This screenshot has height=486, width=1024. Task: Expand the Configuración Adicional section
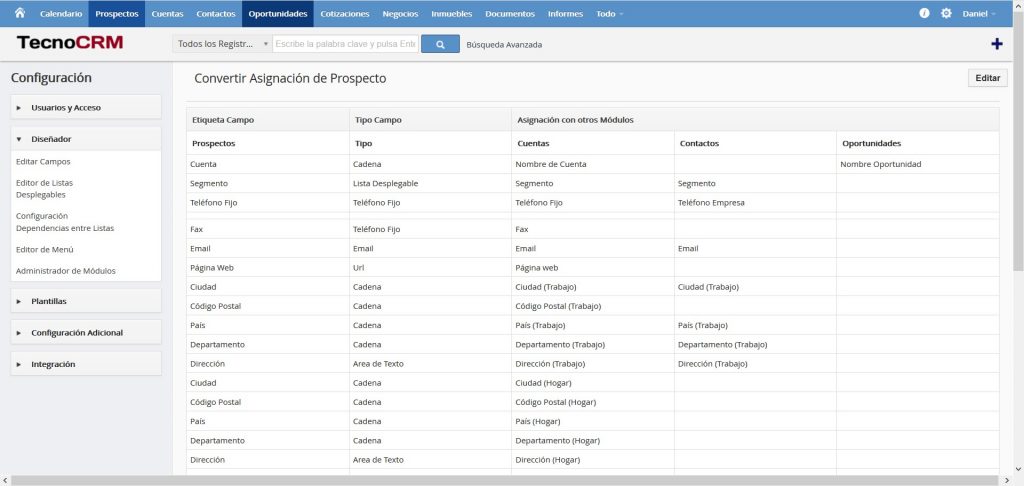coord(85,332)
